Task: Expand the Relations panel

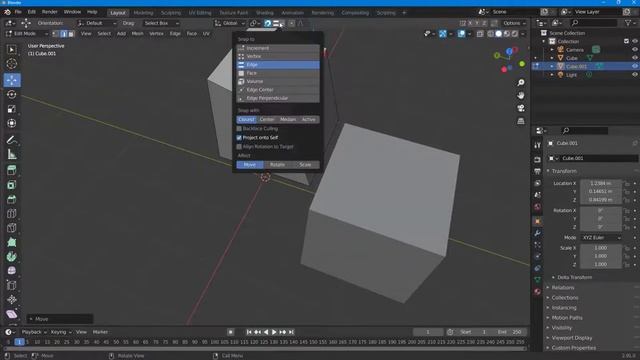Action: click(562, 287)
